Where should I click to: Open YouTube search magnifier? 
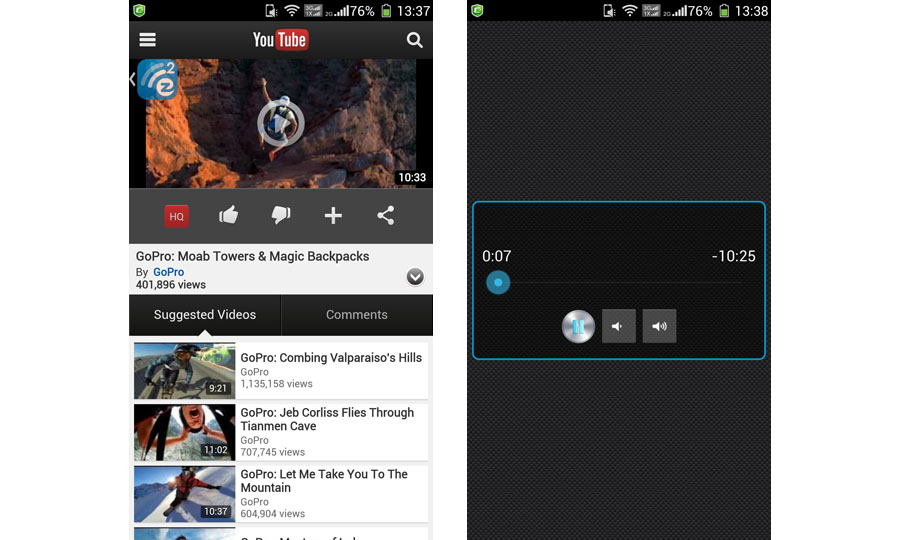tap(414, 40)
